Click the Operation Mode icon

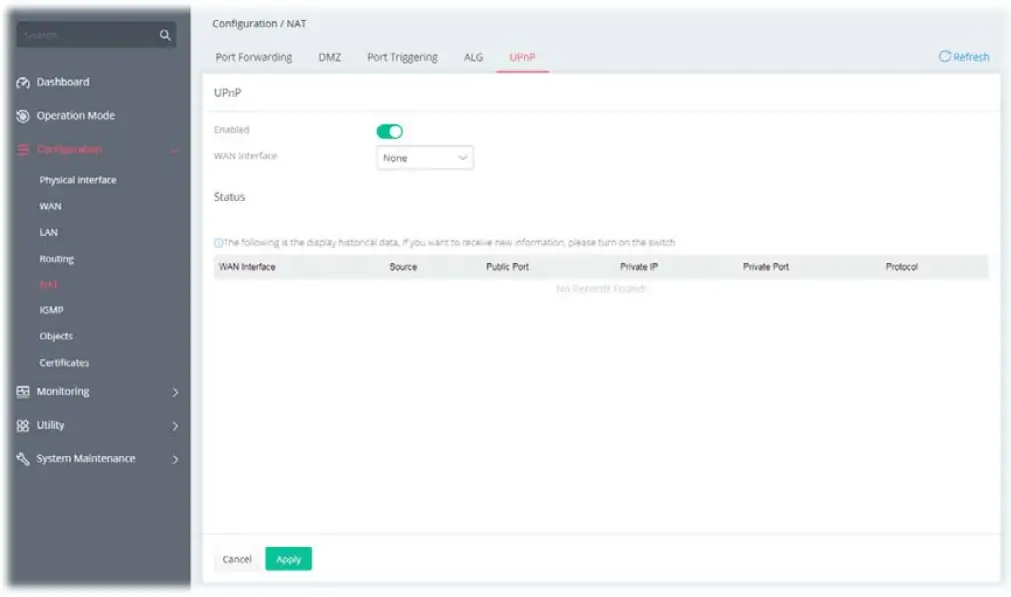click(23, 116)
